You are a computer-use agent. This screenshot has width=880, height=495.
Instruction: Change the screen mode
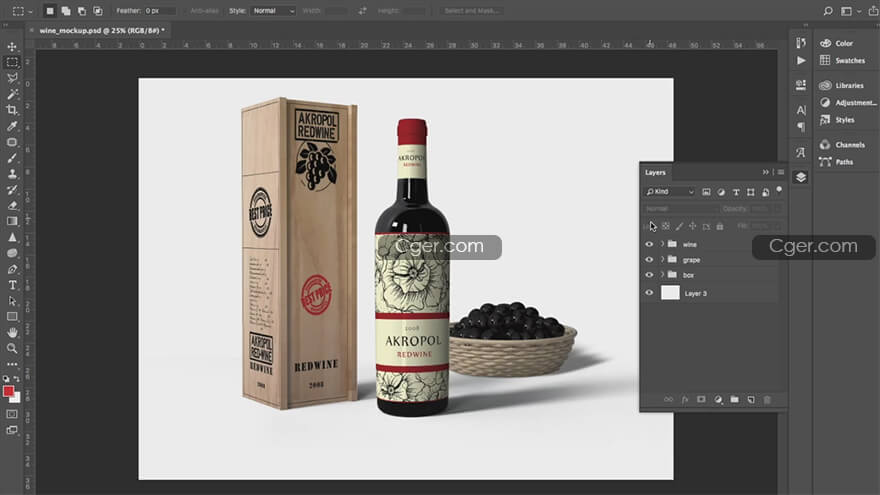click(x=12, y=430)
